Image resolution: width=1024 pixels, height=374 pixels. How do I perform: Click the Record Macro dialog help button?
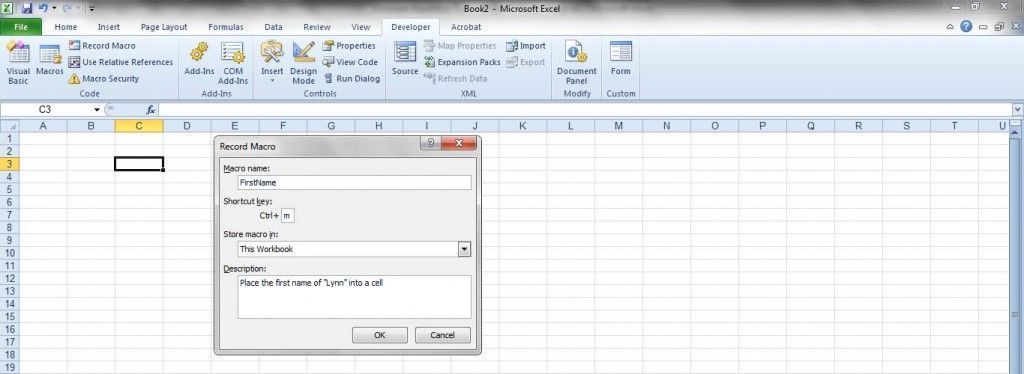coord(430,144)
